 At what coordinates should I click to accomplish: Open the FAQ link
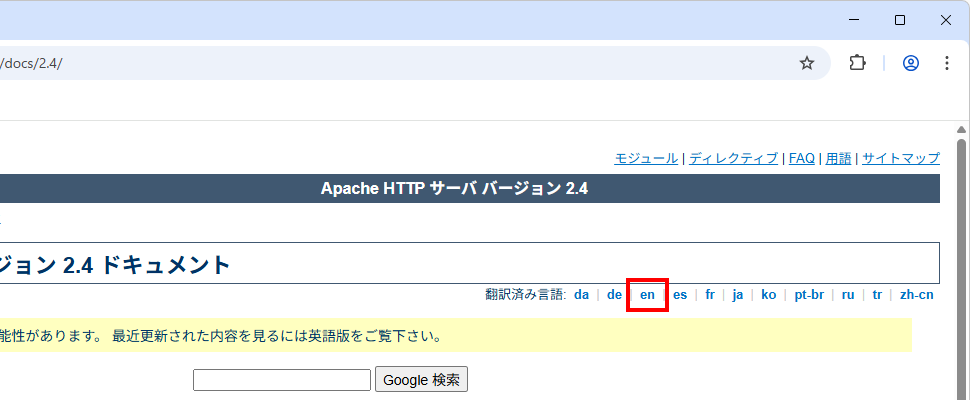tap(802, 158)
